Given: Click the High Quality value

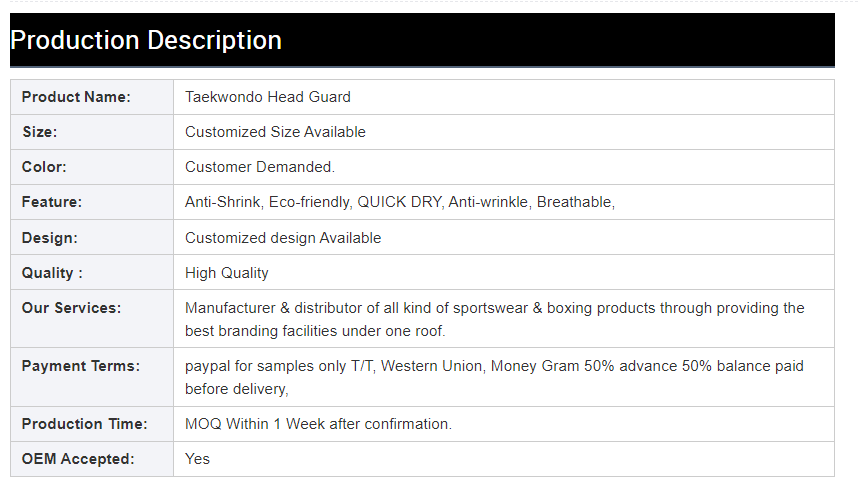Looking at the screenshot, I should click(227, 273).
